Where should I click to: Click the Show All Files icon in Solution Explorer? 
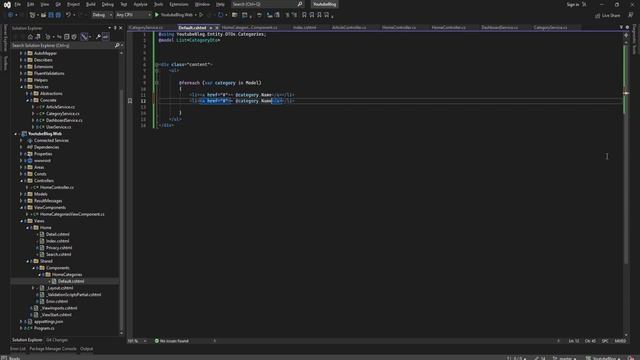click(74, 37)
